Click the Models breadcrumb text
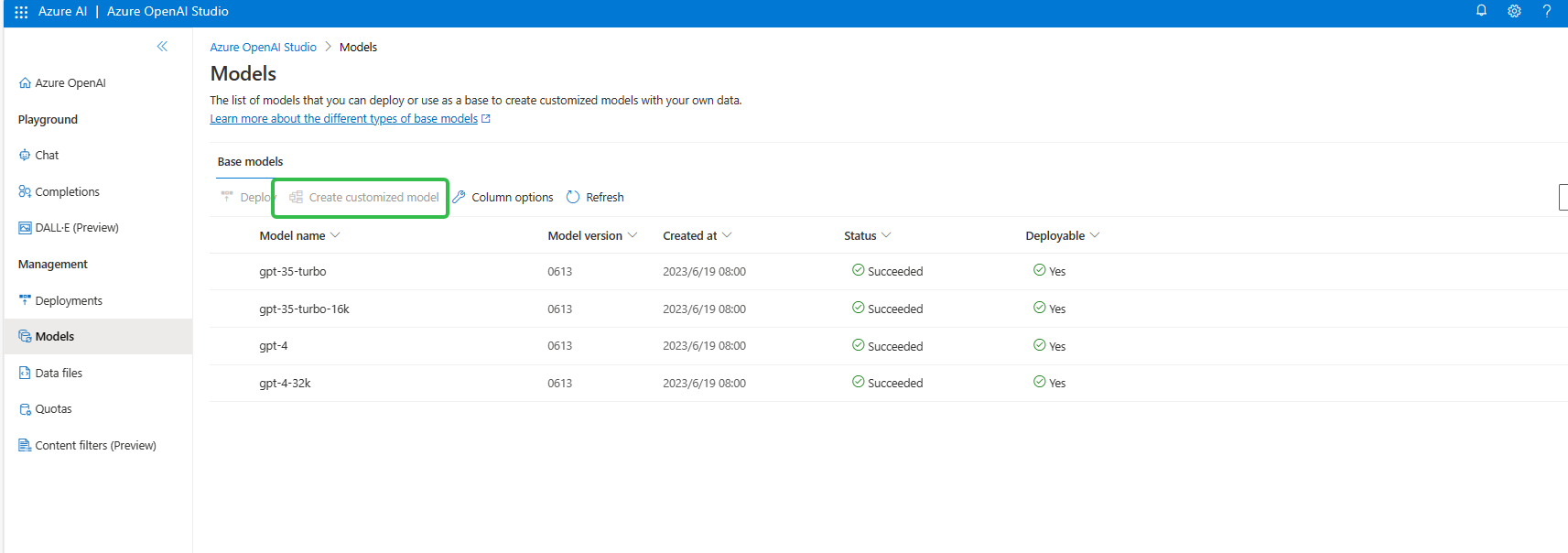The height and width of the screenshot is (553, 1568). tap(358, 48)
